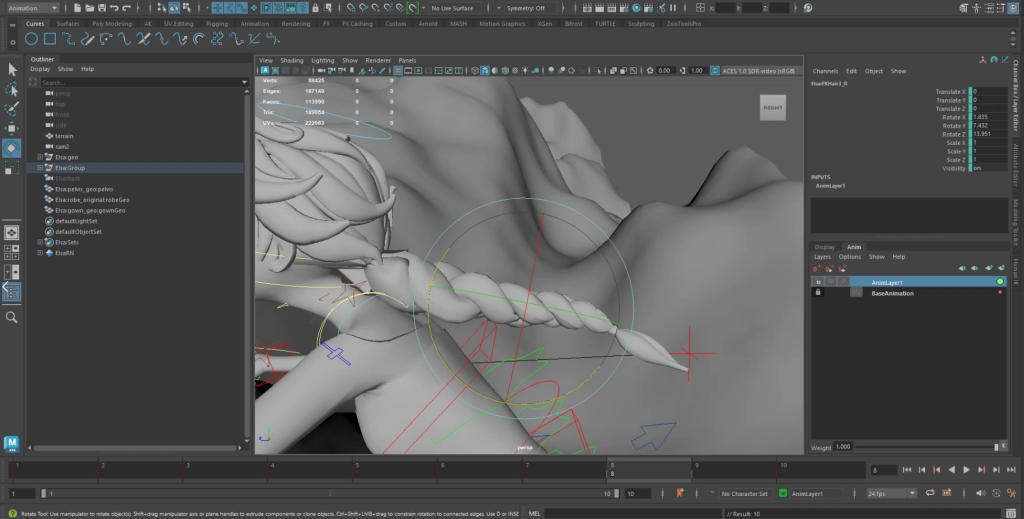Switch to the Rigging shelf tab

[x=217, y=24]
